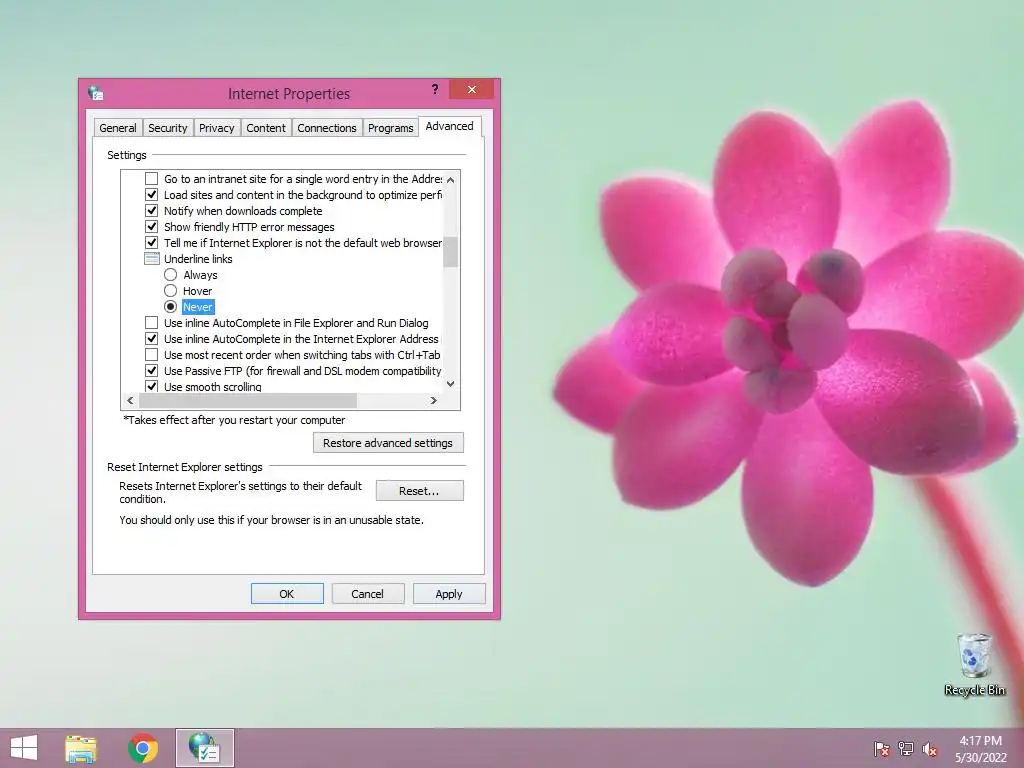
Task: Click the Cancel button
Action: (368, 594)
